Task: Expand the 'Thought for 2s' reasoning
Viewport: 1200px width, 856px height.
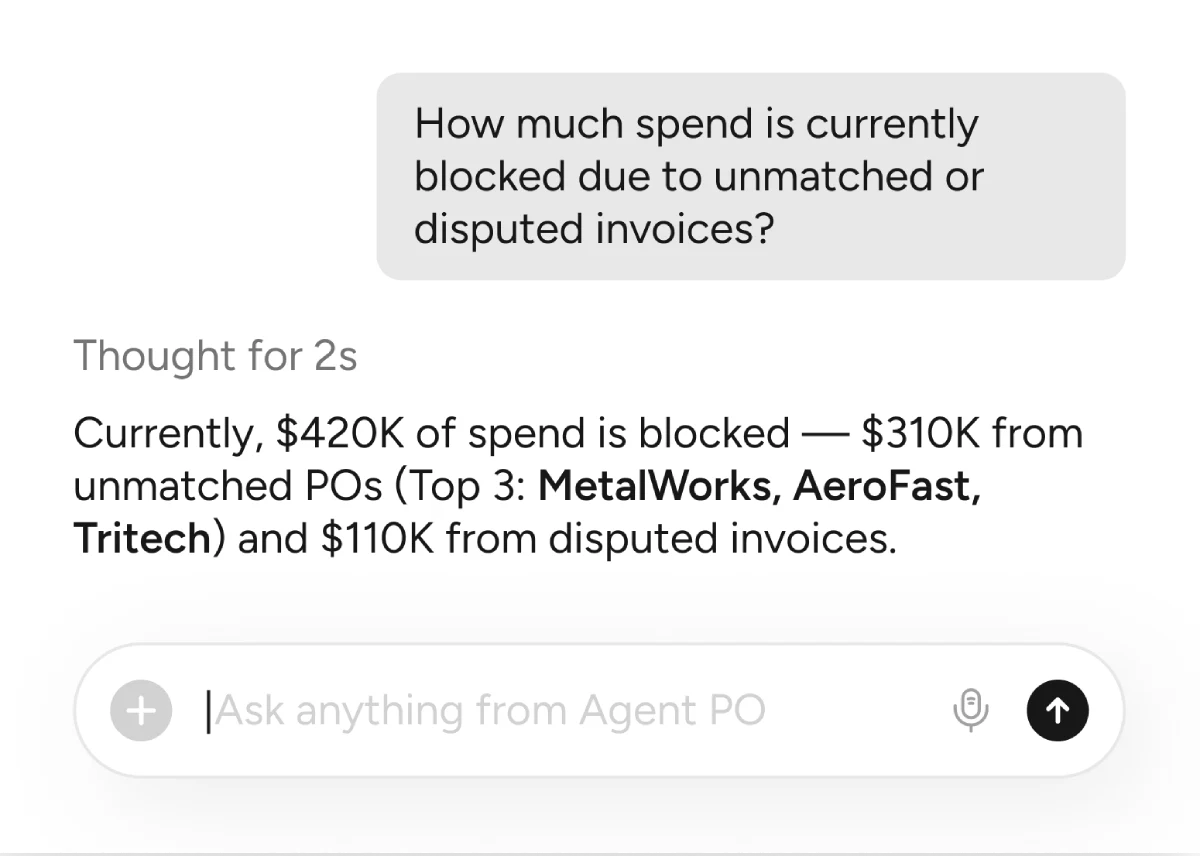Action: (215, 356)
